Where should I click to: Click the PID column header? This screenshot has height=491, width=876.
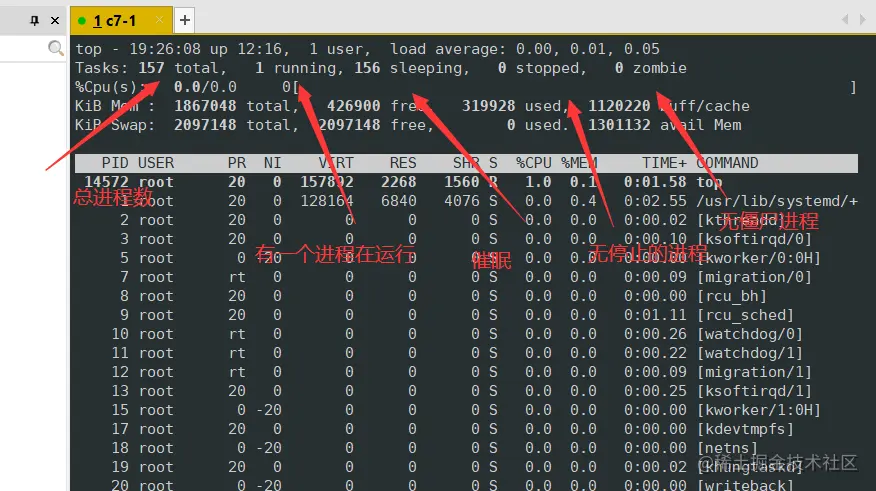[115, 163]
